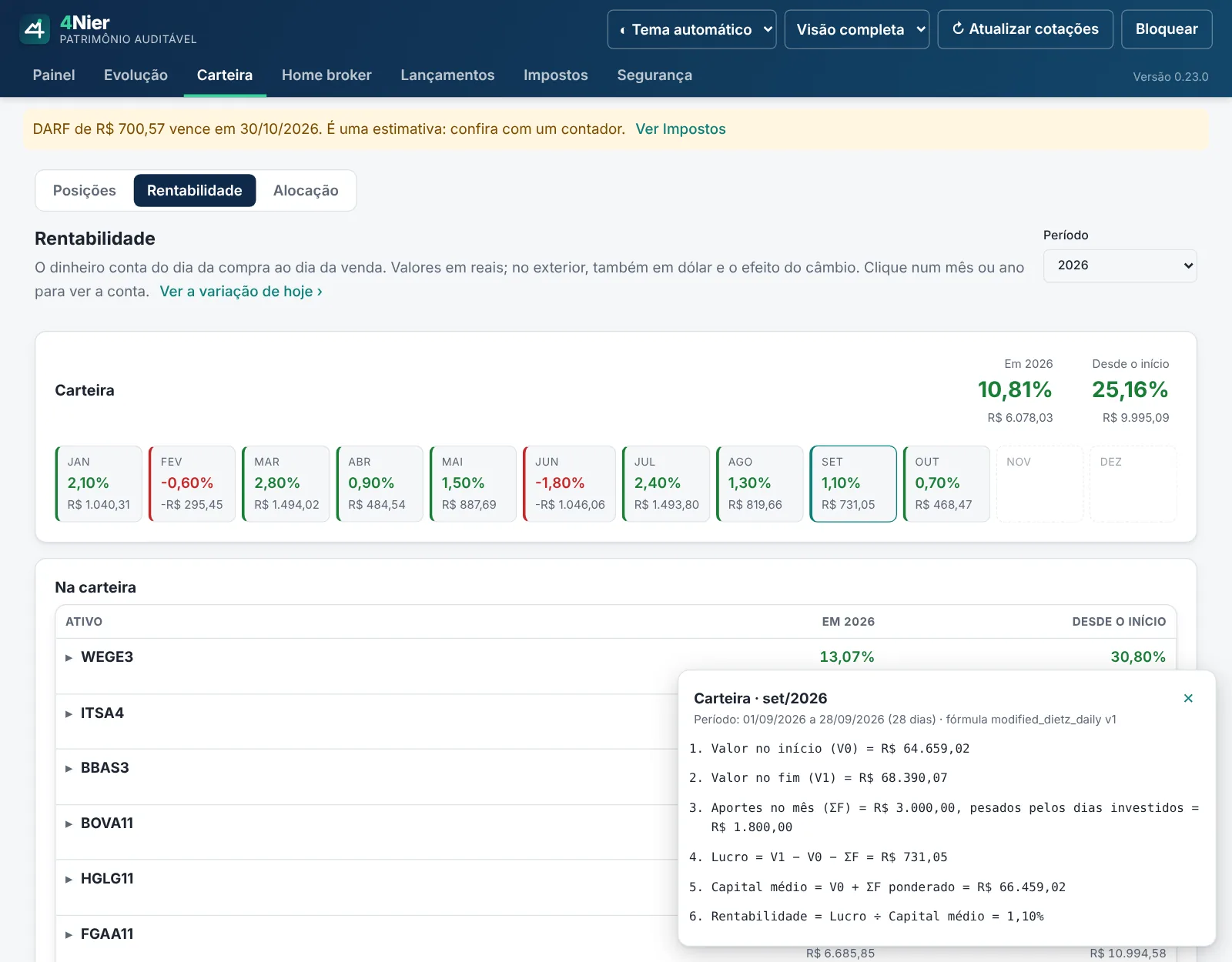The image size is (1232, 962).
Task: Click Atualizar cotações button
Action: pyautogui.click(x=1025, y=29)
